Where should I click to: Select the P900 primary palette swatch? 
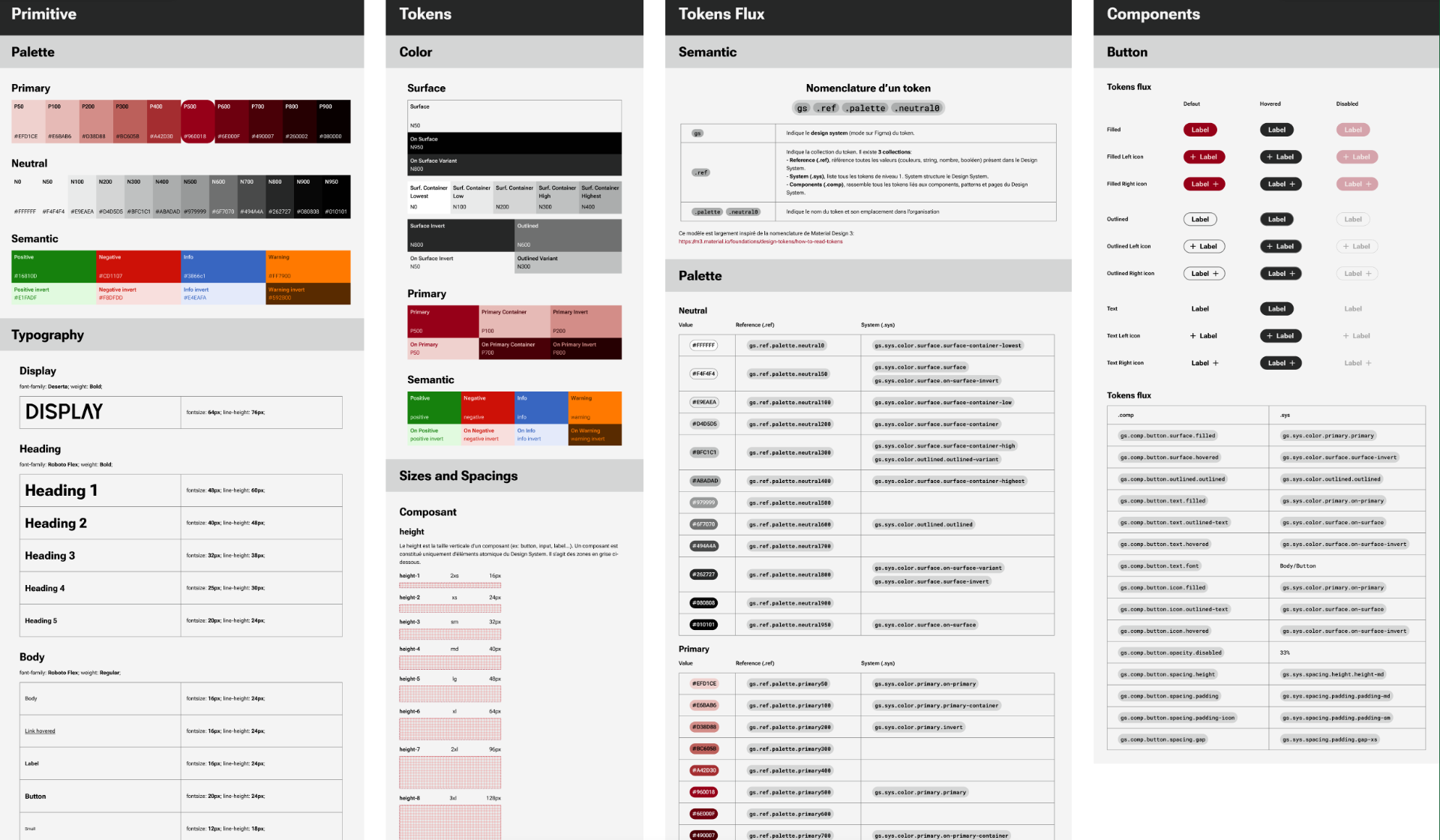333,121
